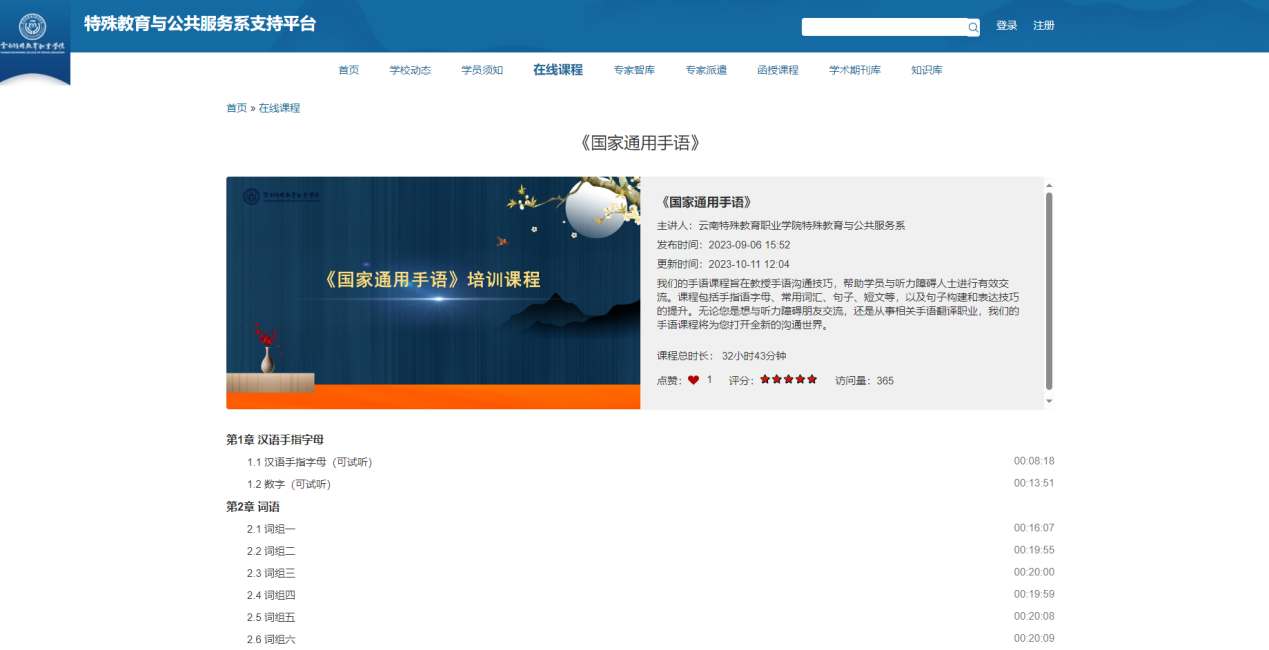The image size is (1269, 650).
Task: Open 学术期刊库 navigation item
Action: coord(854,70)
